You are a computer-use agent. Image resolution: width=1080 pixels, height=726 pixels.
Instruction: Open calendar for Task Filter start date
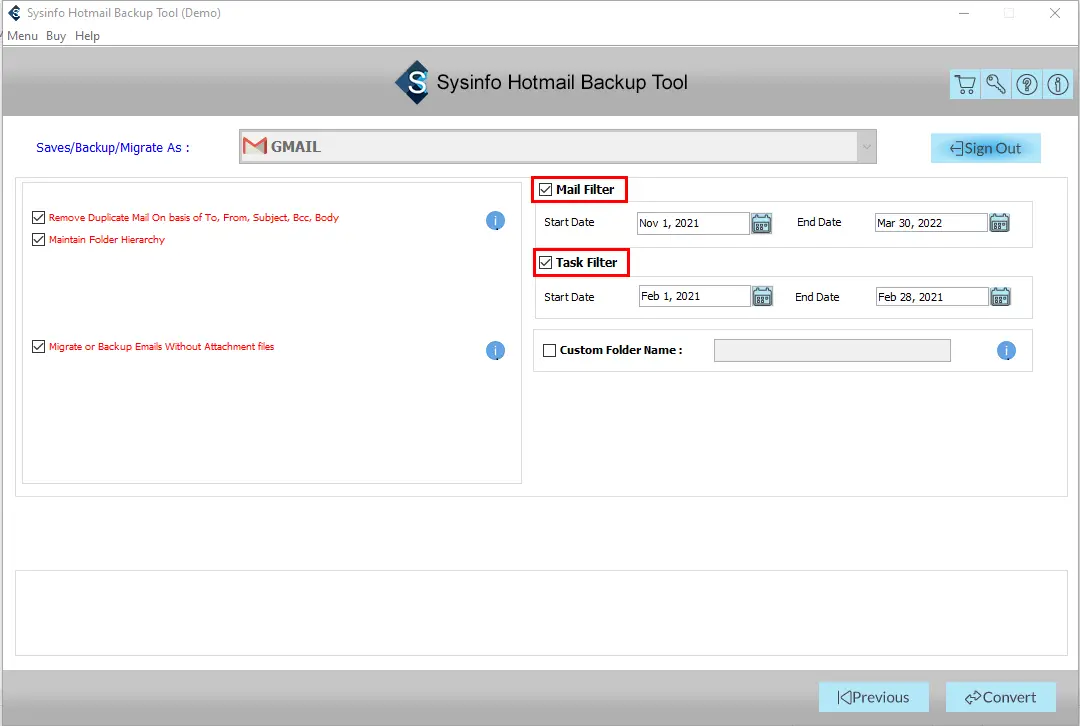pyautogui.click(x=762, y=296)
